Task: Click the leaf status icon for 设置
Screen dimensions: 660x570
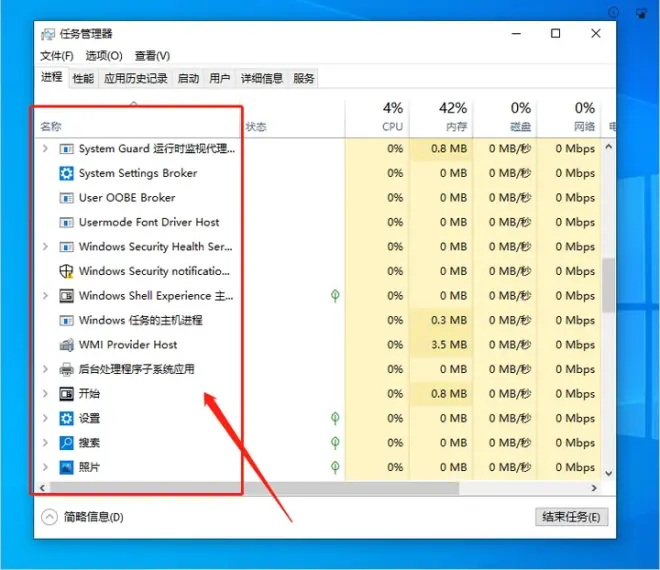Action: tap(335, 418)
